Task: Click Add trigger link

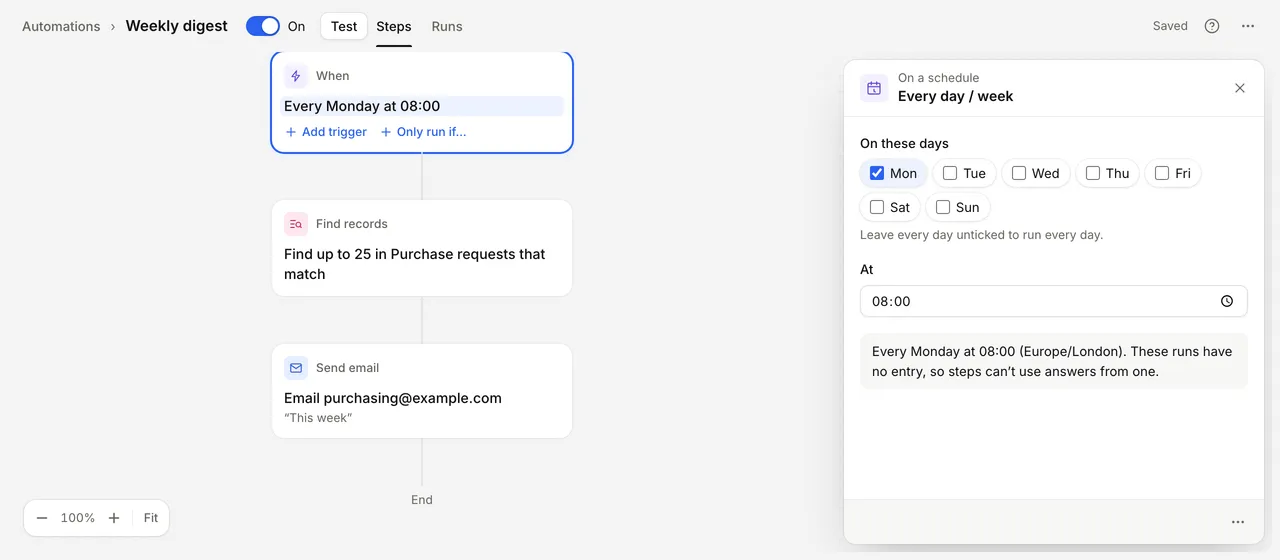Action: (326, 132)
